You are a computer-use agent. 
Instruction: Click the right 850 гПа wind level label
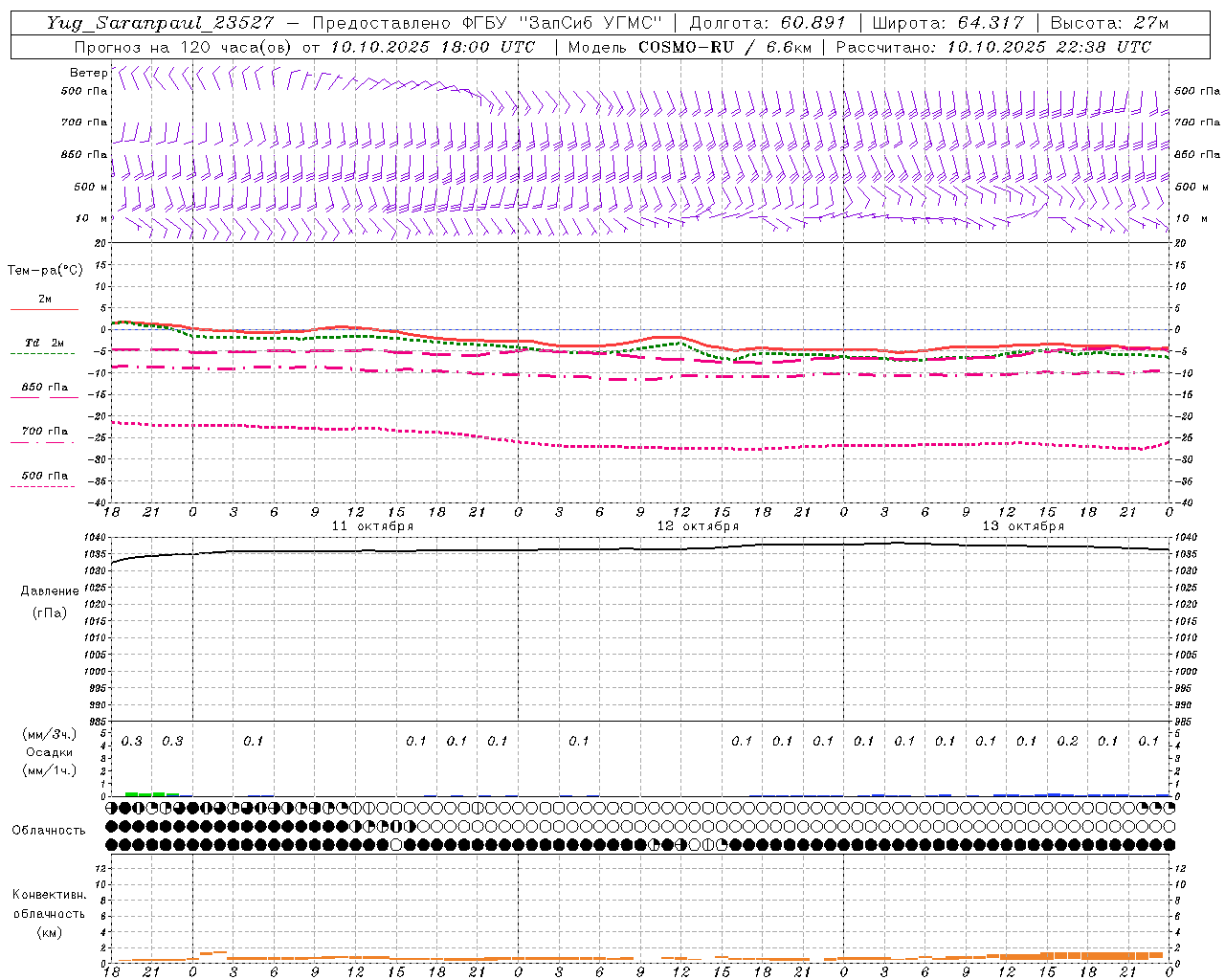(1197, 155)
